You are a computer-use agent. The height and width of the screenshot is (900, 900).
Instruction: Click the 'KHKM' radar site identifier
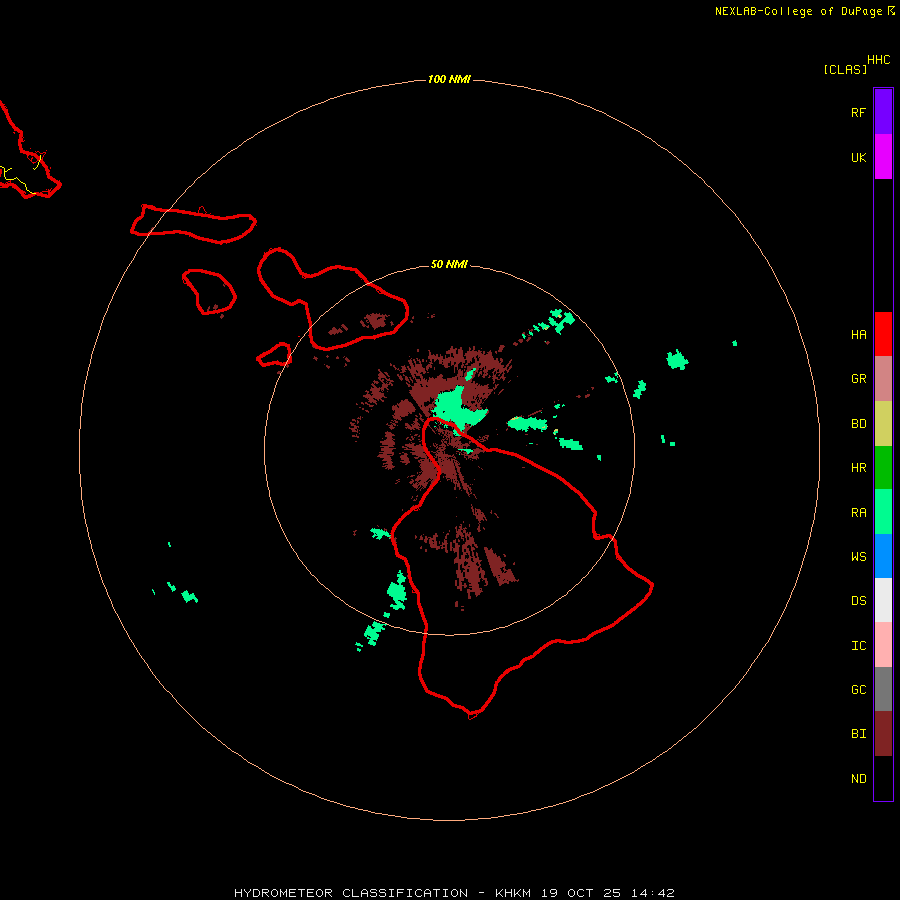[513, 893]
